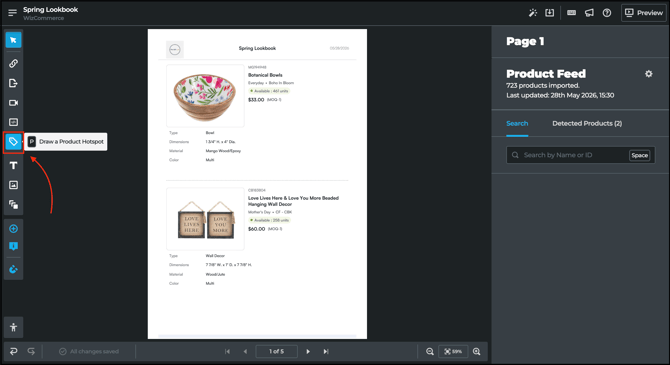The height and width of the screenshot is (365, 670).
Task: Click the 'Spring Lookbook' project title in the top bar
Action: point(50,9)
